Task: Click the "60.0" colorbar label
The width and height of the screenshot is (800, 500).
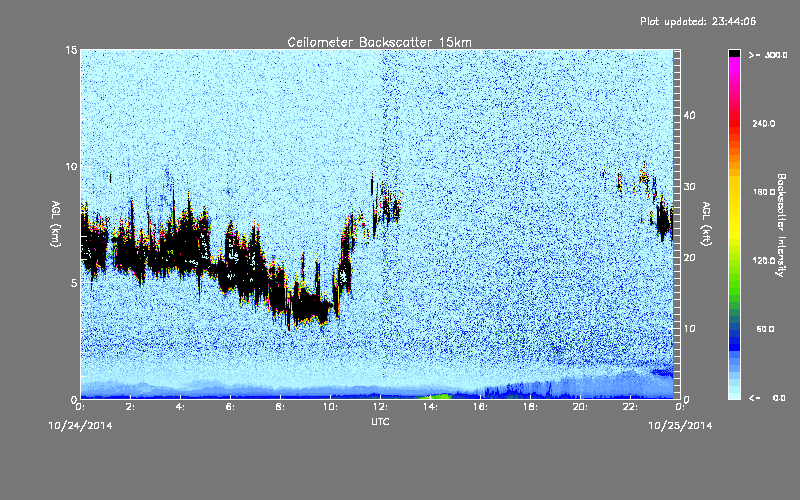Action: click(765, 329)
